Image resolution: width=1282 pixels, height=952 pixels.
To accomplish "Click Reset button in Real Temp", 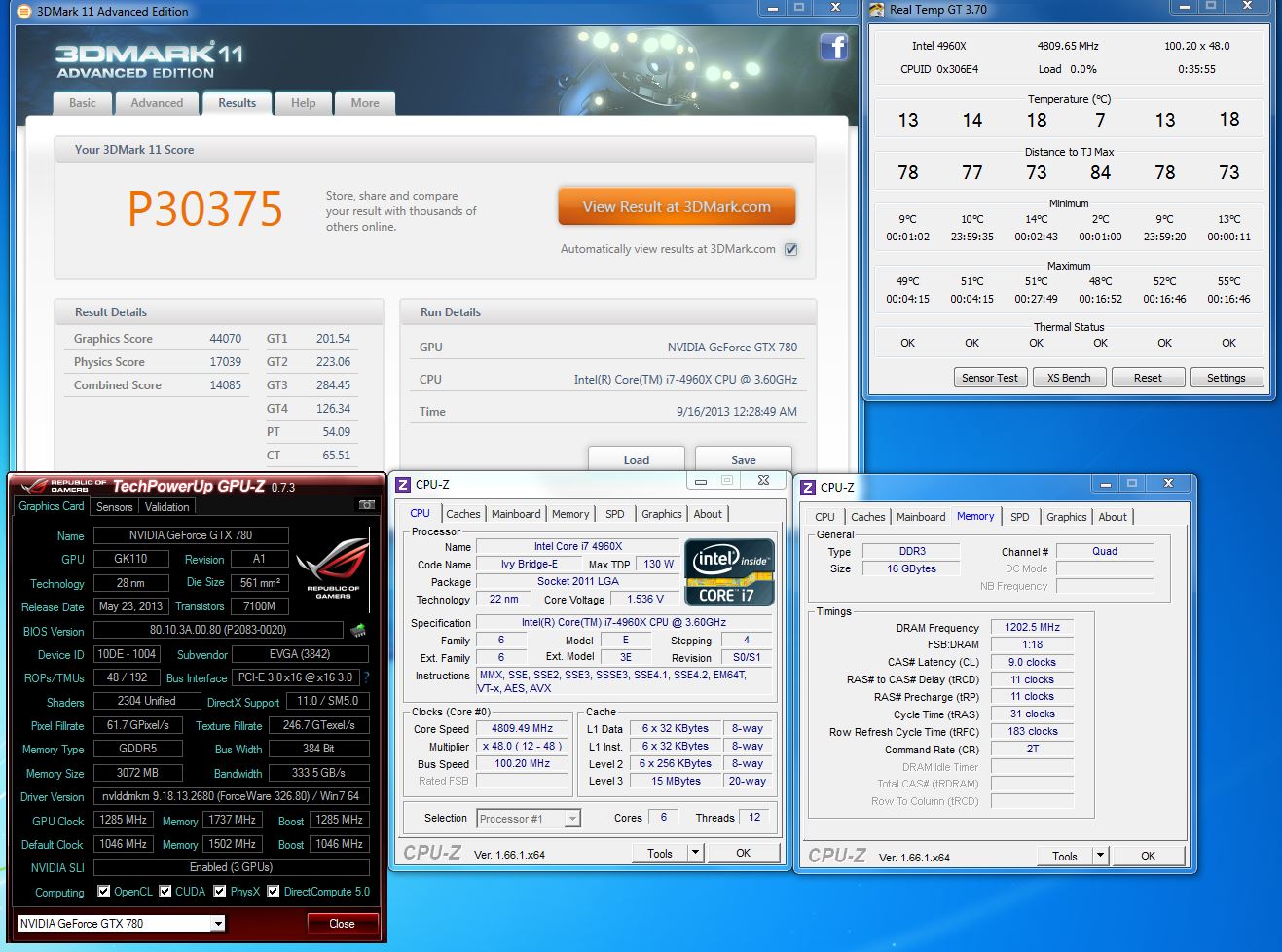I will point(1148,378).
